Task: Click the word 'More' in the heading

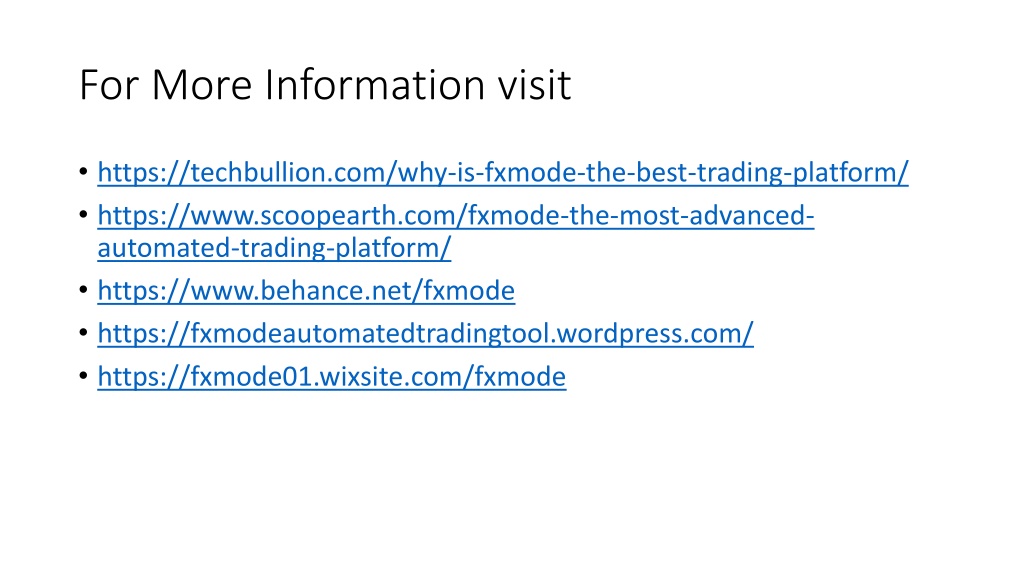Action: 201,84
